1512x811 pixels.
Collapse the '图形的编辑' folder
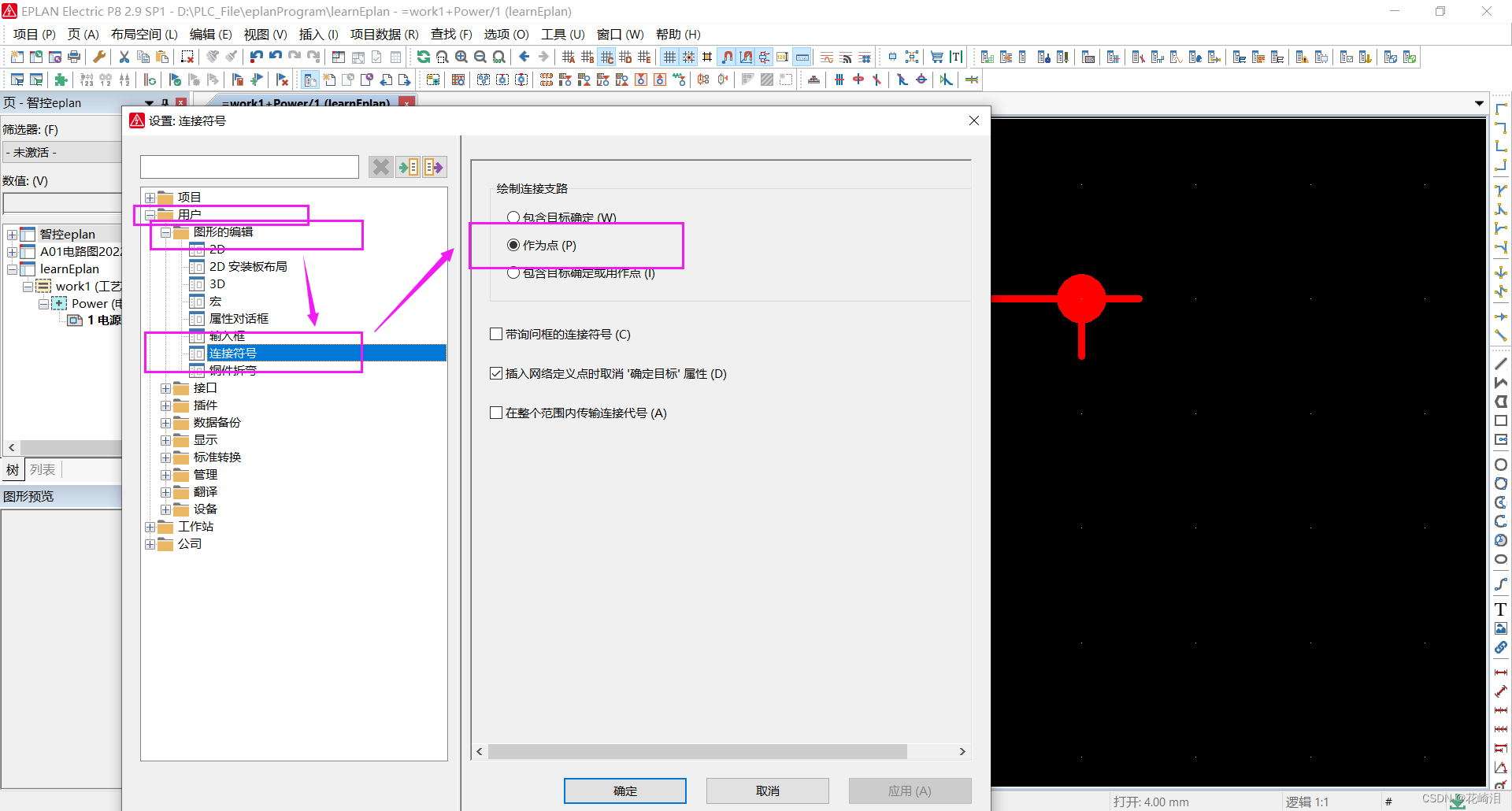(x=165, y=232)
